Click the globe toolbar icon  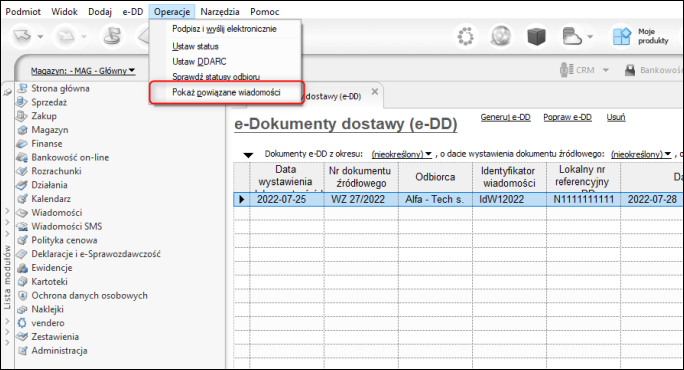pos(501,36)
